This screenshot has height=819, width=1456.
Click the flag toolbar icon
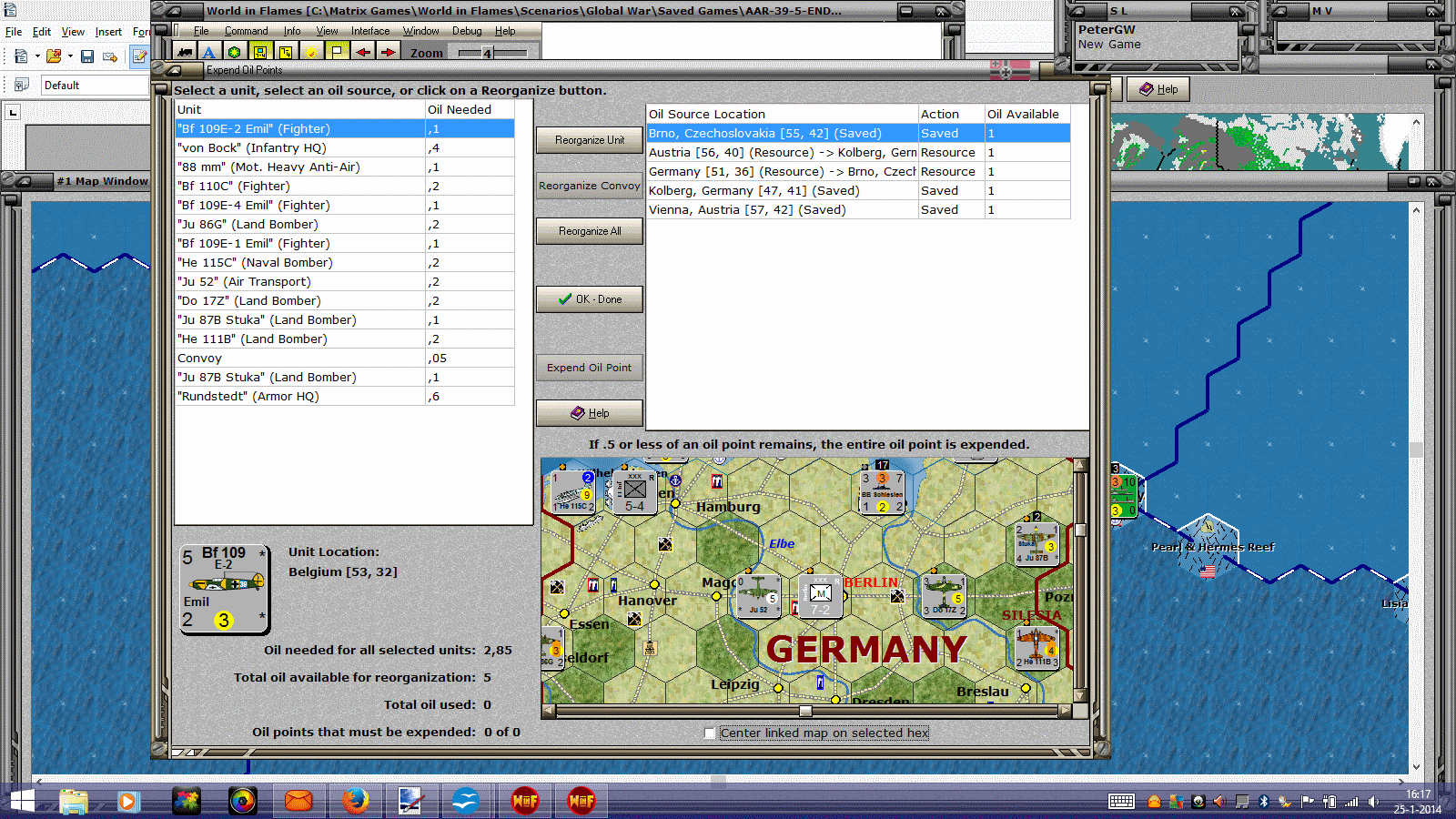337,53
